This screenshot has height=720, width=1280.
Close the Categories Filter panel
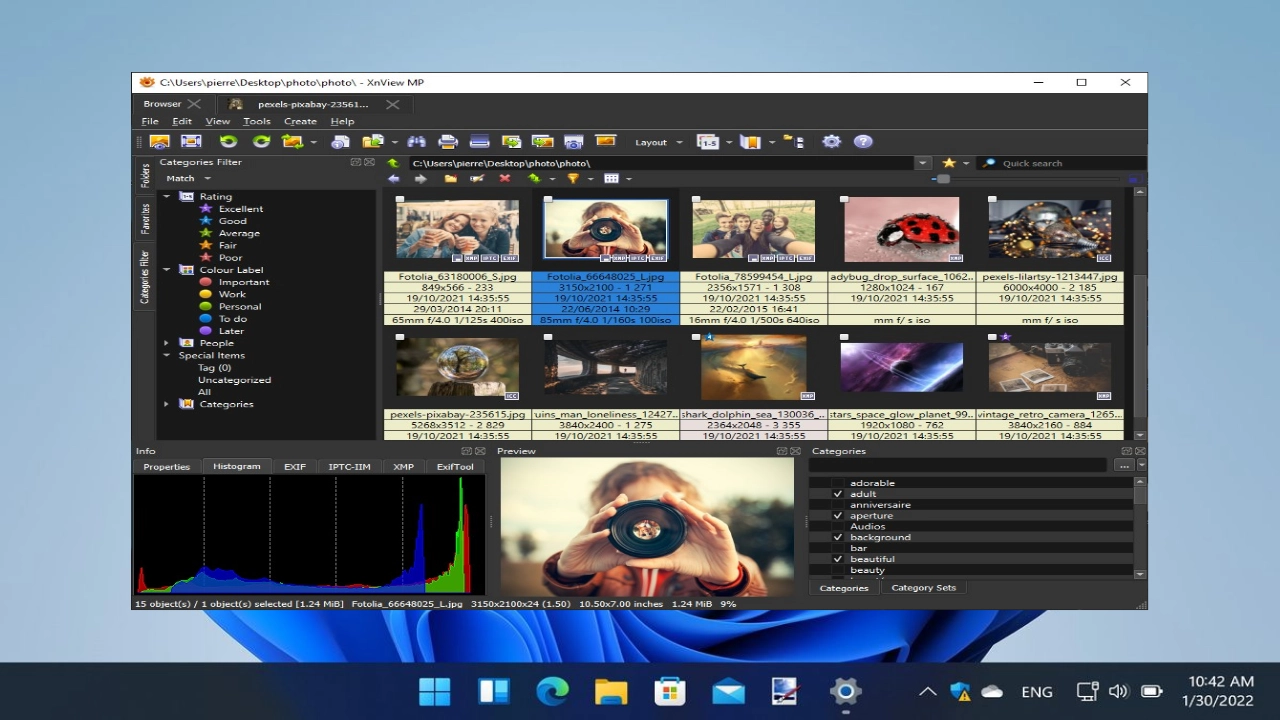point(369,162)
